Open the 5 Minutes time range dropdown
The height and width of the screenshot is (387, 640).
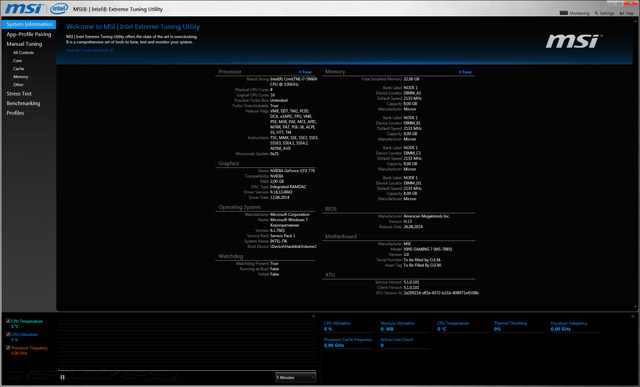click(x=296, y=377)
